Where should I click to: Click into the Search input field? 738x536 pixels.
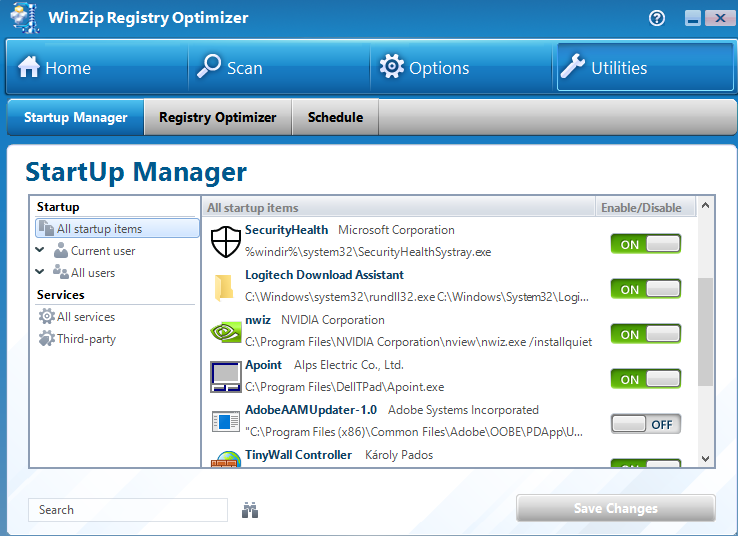tap(128, 510)
